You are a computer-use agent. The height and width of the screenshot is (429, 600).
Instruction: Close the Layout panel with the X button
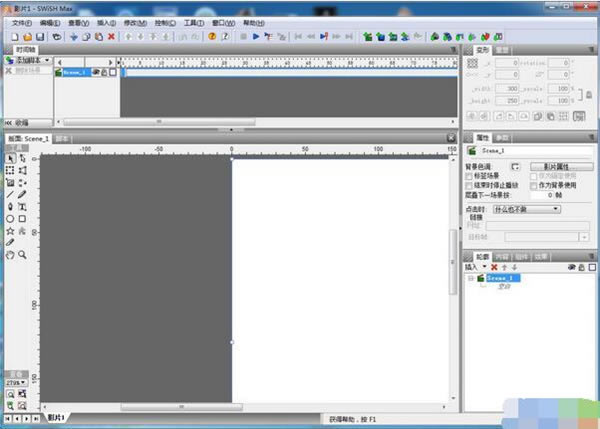pos(451,138)
